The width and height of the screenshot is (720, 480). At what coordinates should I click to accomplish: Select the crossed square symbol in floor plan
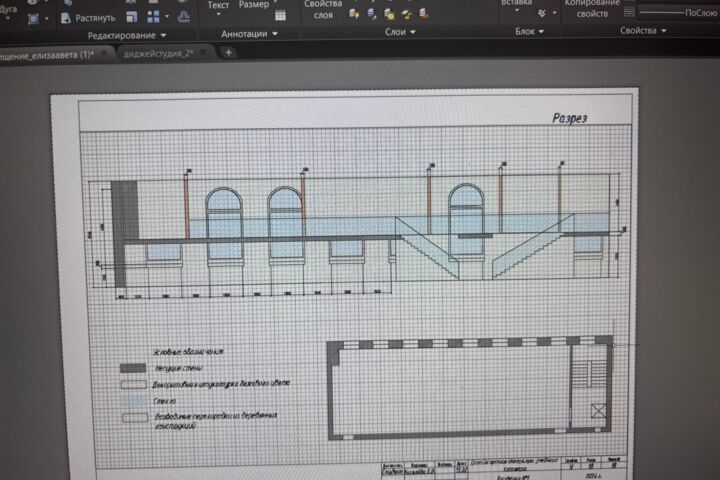(598, 410)
